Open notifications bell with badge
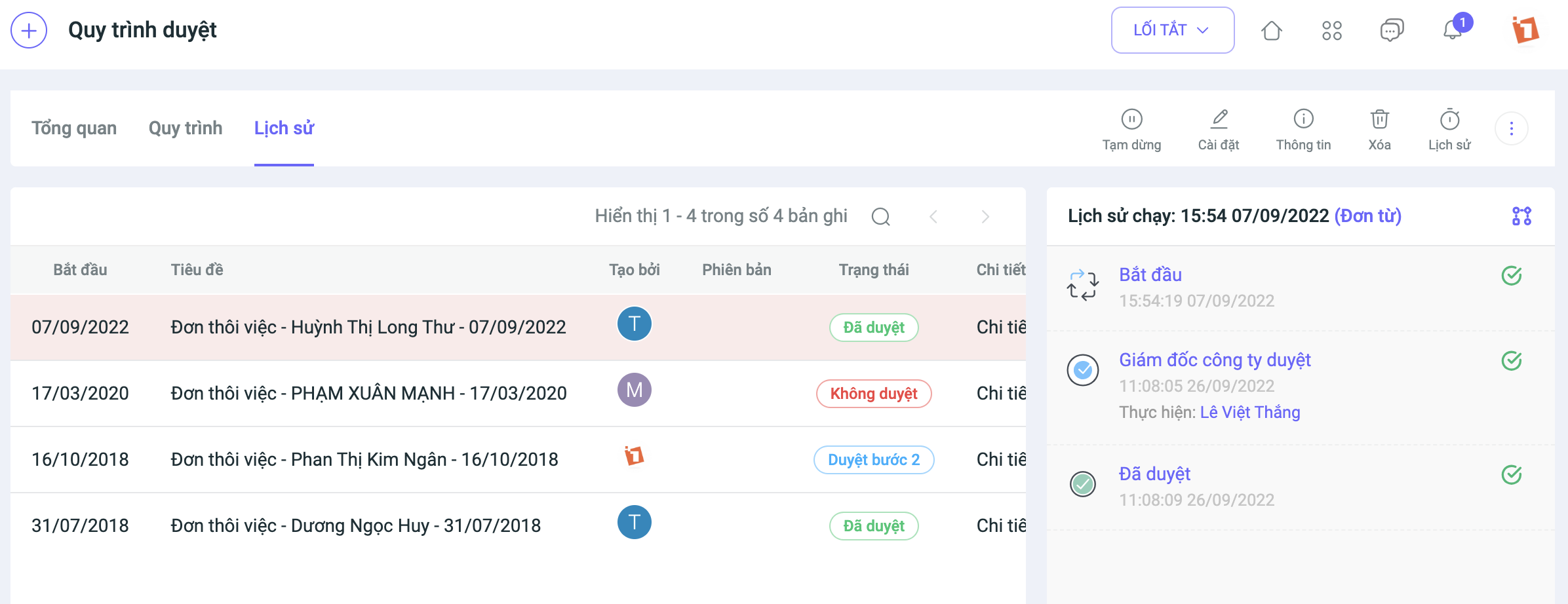Screen dimensions: 1568x604 pos(1453,30)
